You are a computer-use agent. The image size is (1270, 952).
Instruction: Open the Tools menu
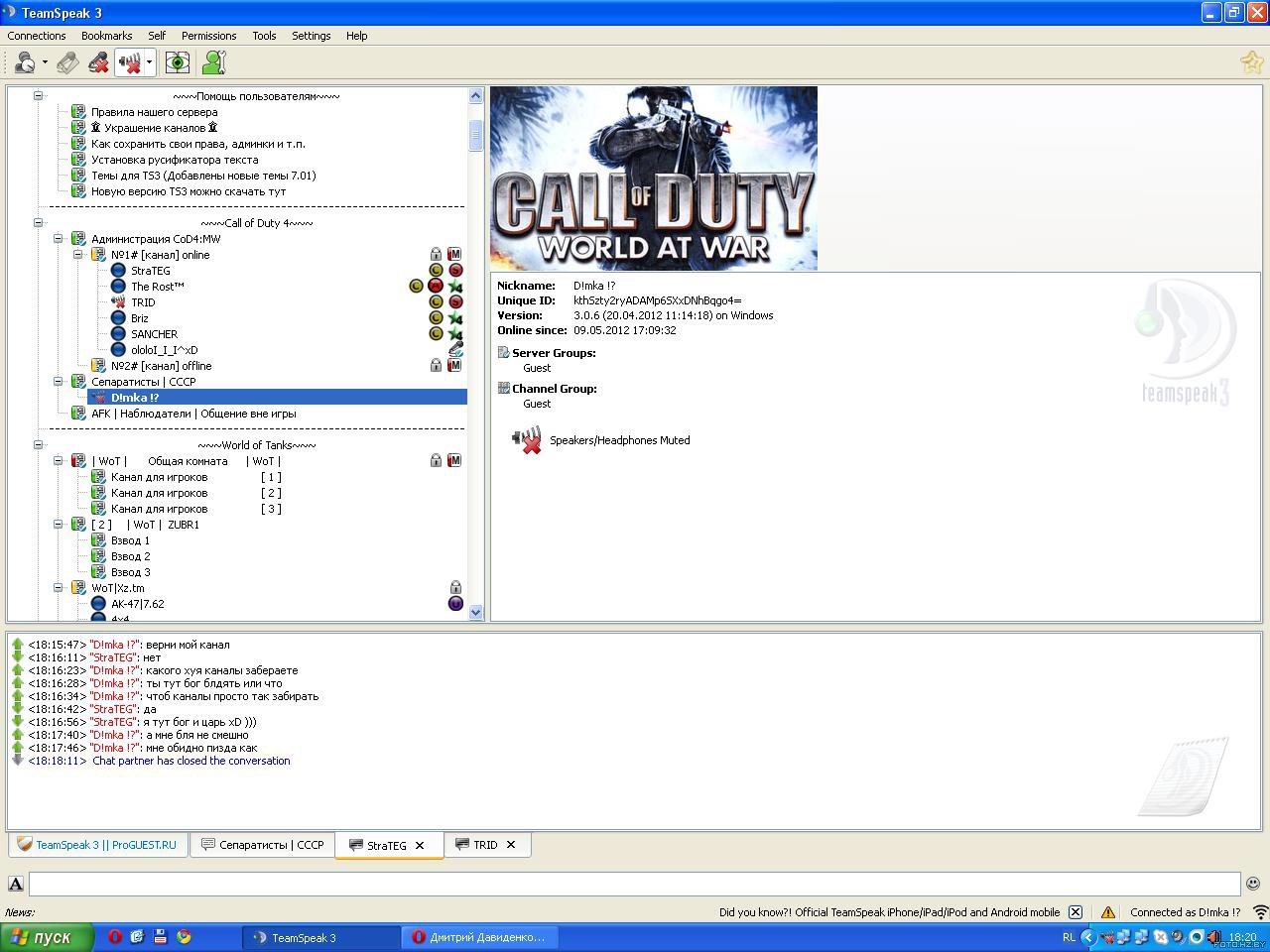[x=264, y=36]
